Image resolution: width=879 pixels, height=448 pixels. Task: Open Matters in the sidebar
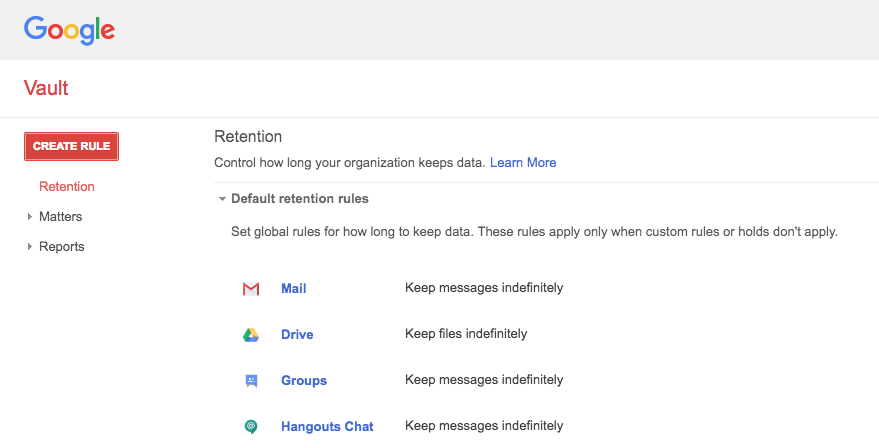click(60, 216)
